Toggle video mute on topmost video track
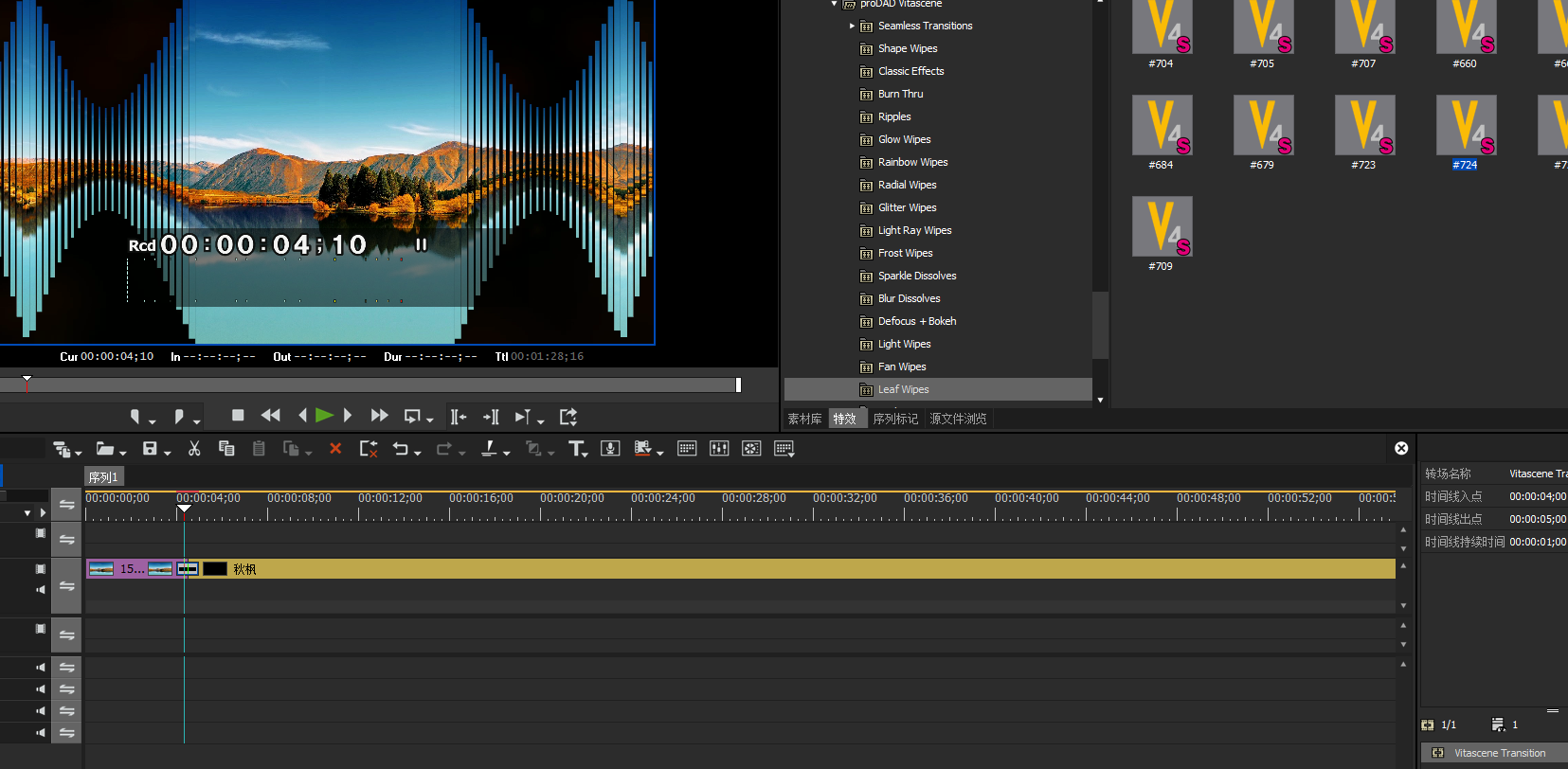Image resolution: width=1568 pixels, height=769 pixels. click(x=41, y=533)
